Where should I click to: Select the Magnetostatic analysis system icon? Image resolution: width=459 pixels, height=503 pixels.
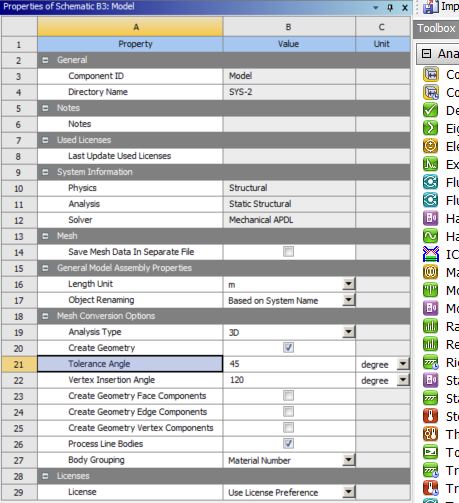pyautogui.click(x=430, y=272)
